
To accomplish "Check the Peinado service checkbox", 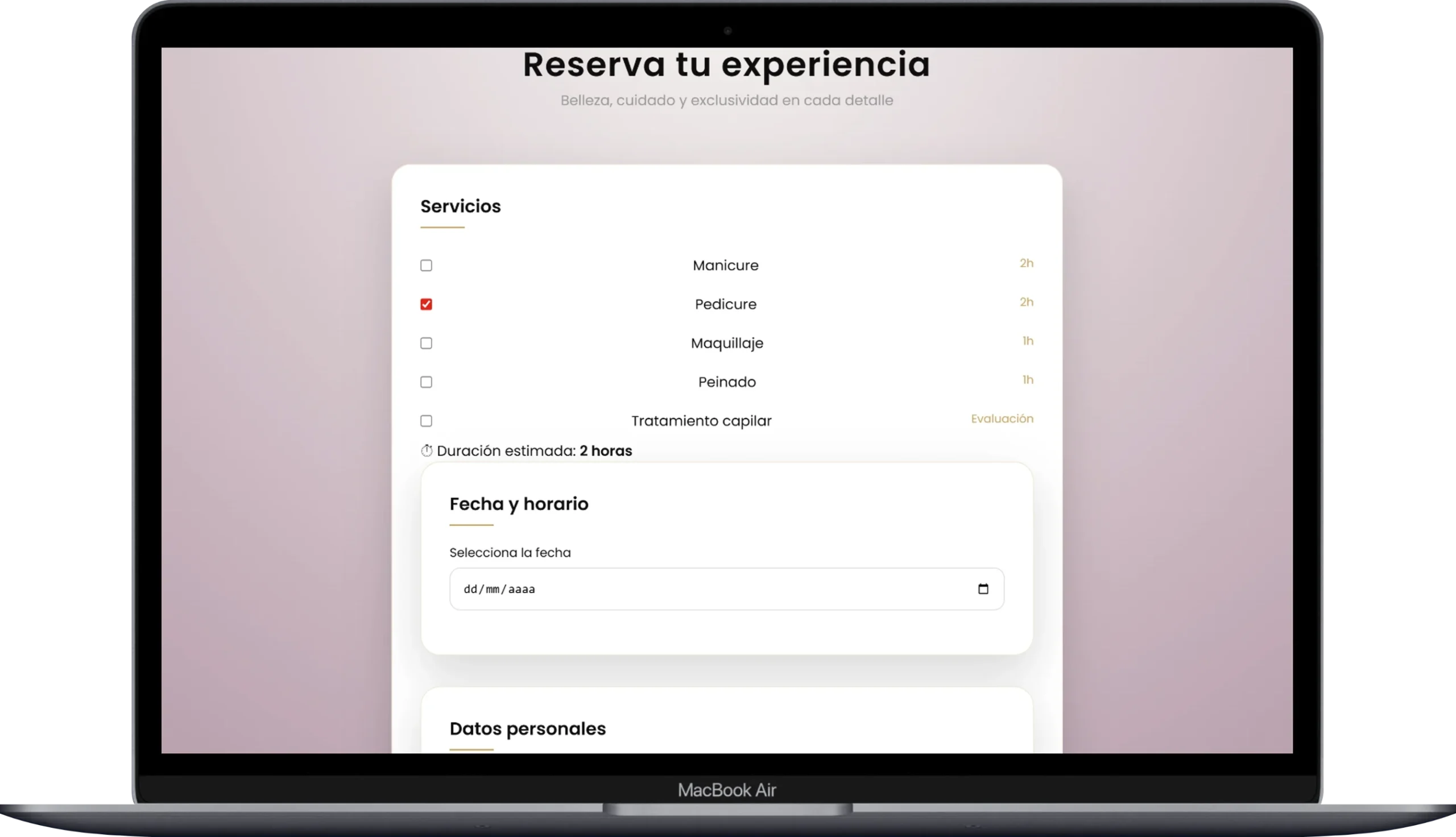I will [x=426, y=382].
